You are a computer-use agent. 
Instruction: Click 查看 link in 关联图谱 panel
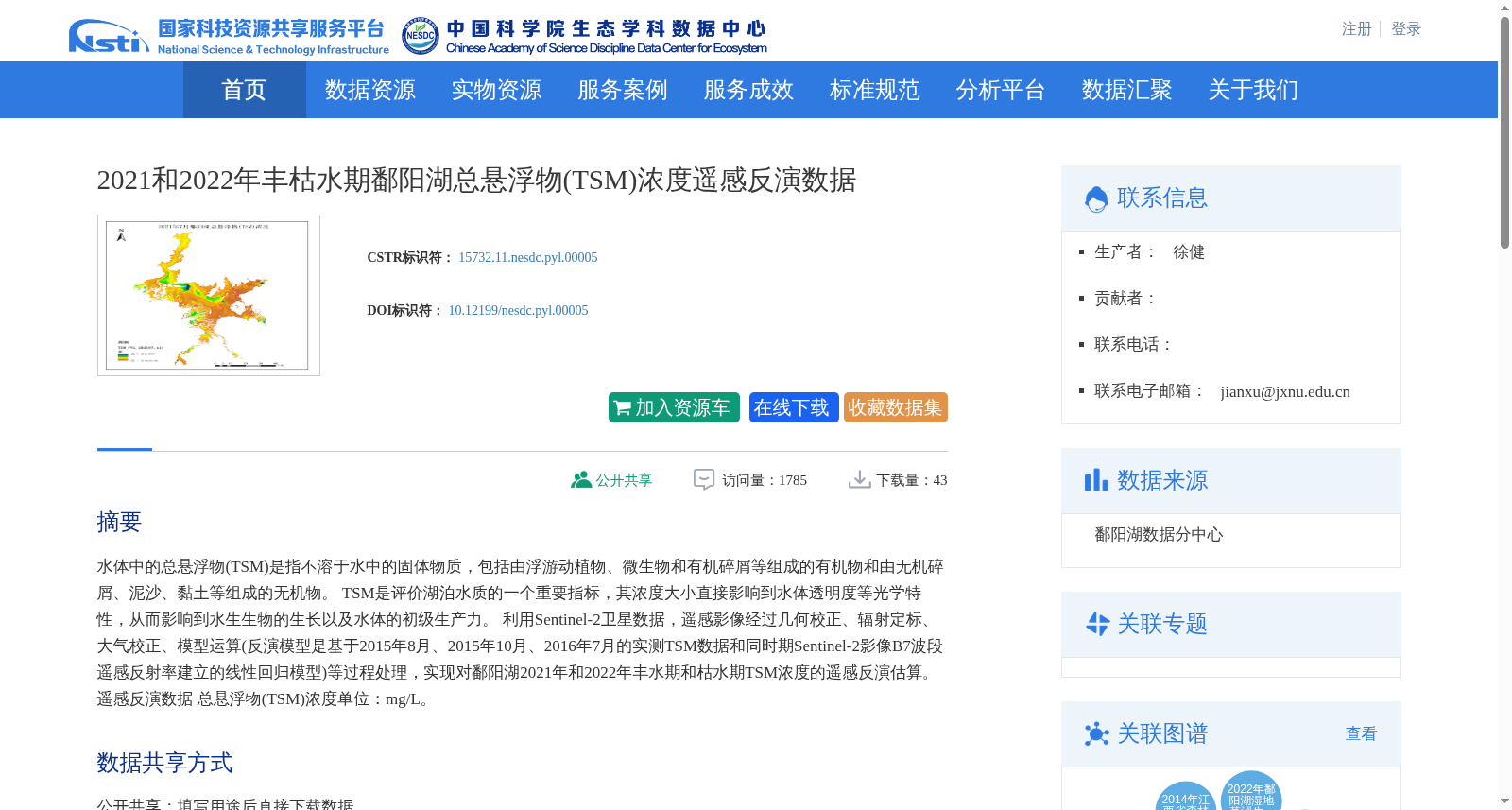pyautogui.click(x=1361, y=733)
